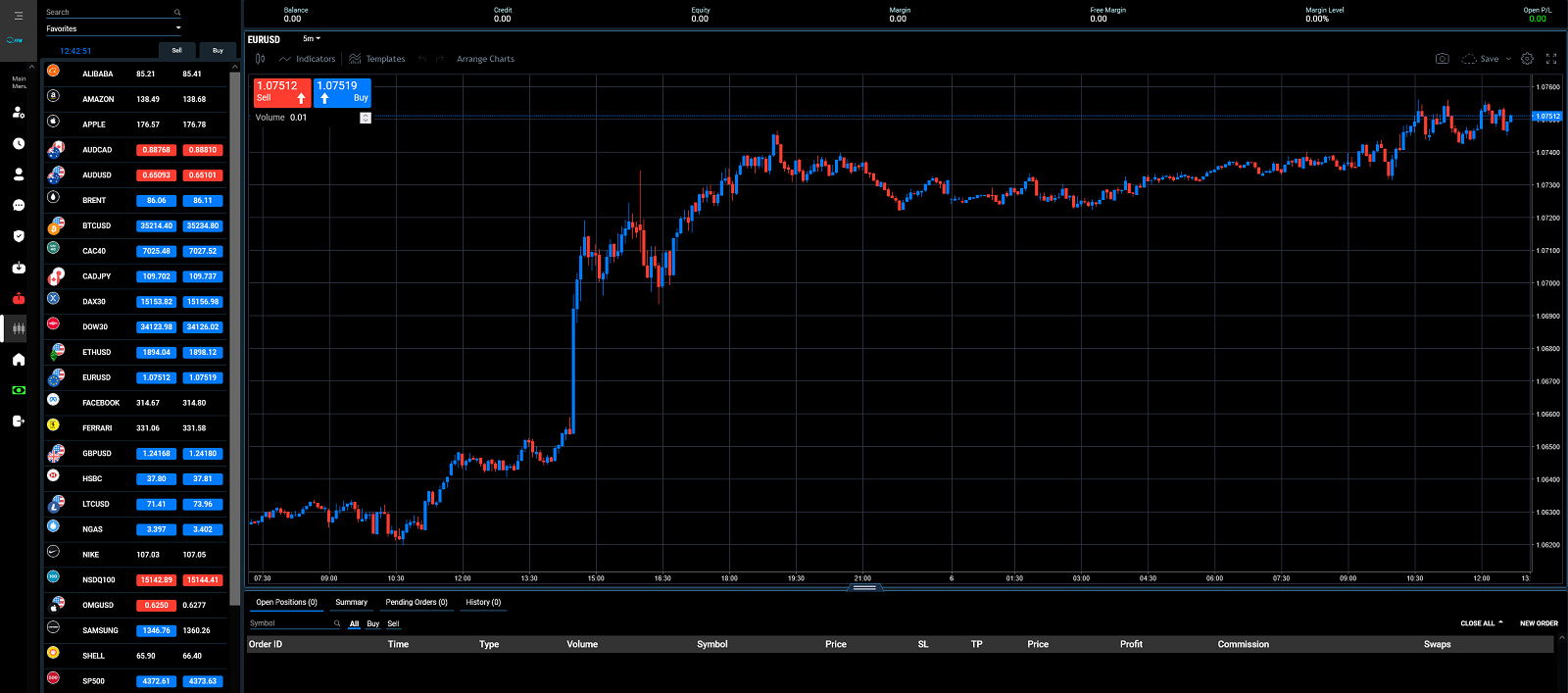Select the NSDQ100 watchlist row
1568x693 pixels.
(x=135, y=579)
